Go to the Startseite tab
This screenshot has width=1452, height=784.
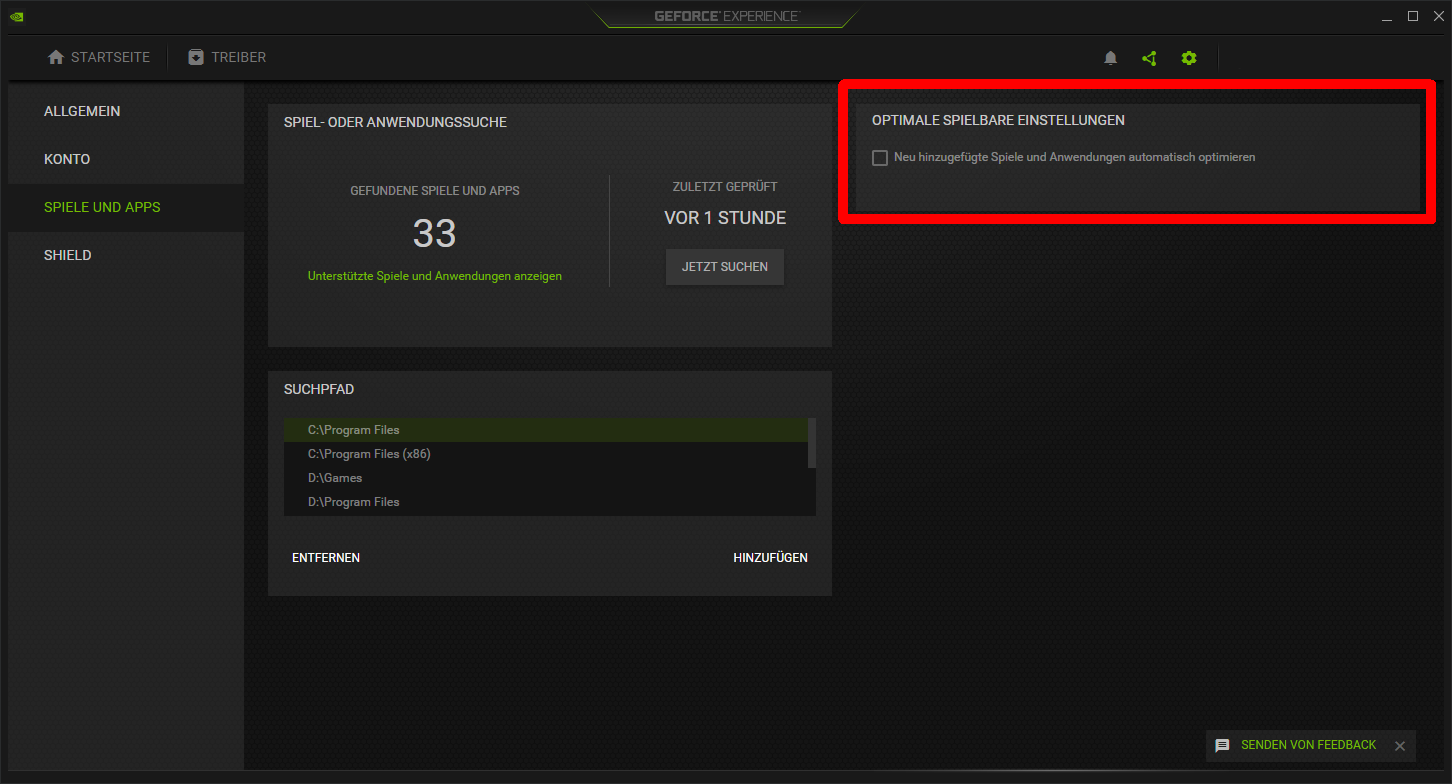click(x=98, y=57)
